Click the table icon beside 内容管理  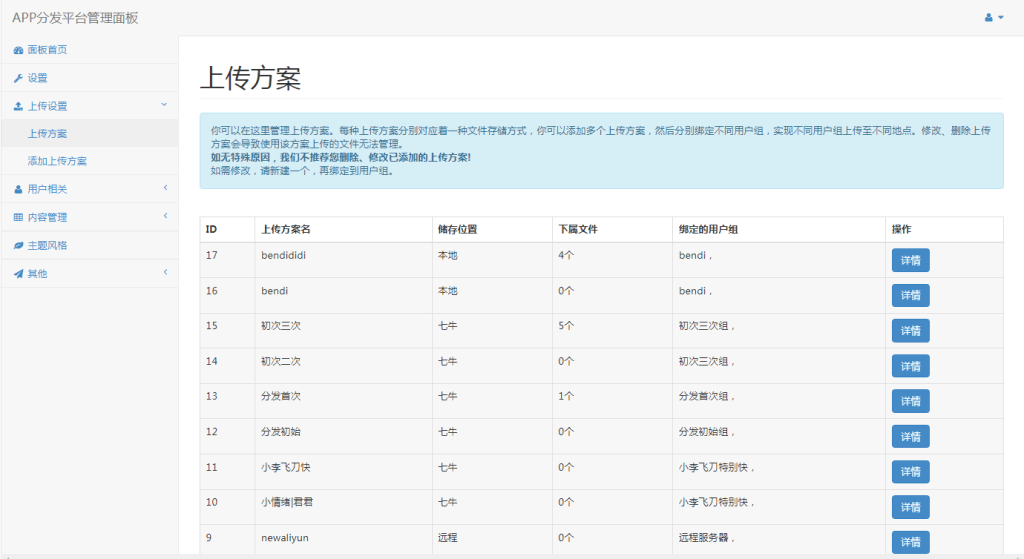click(x=18, y=217)
